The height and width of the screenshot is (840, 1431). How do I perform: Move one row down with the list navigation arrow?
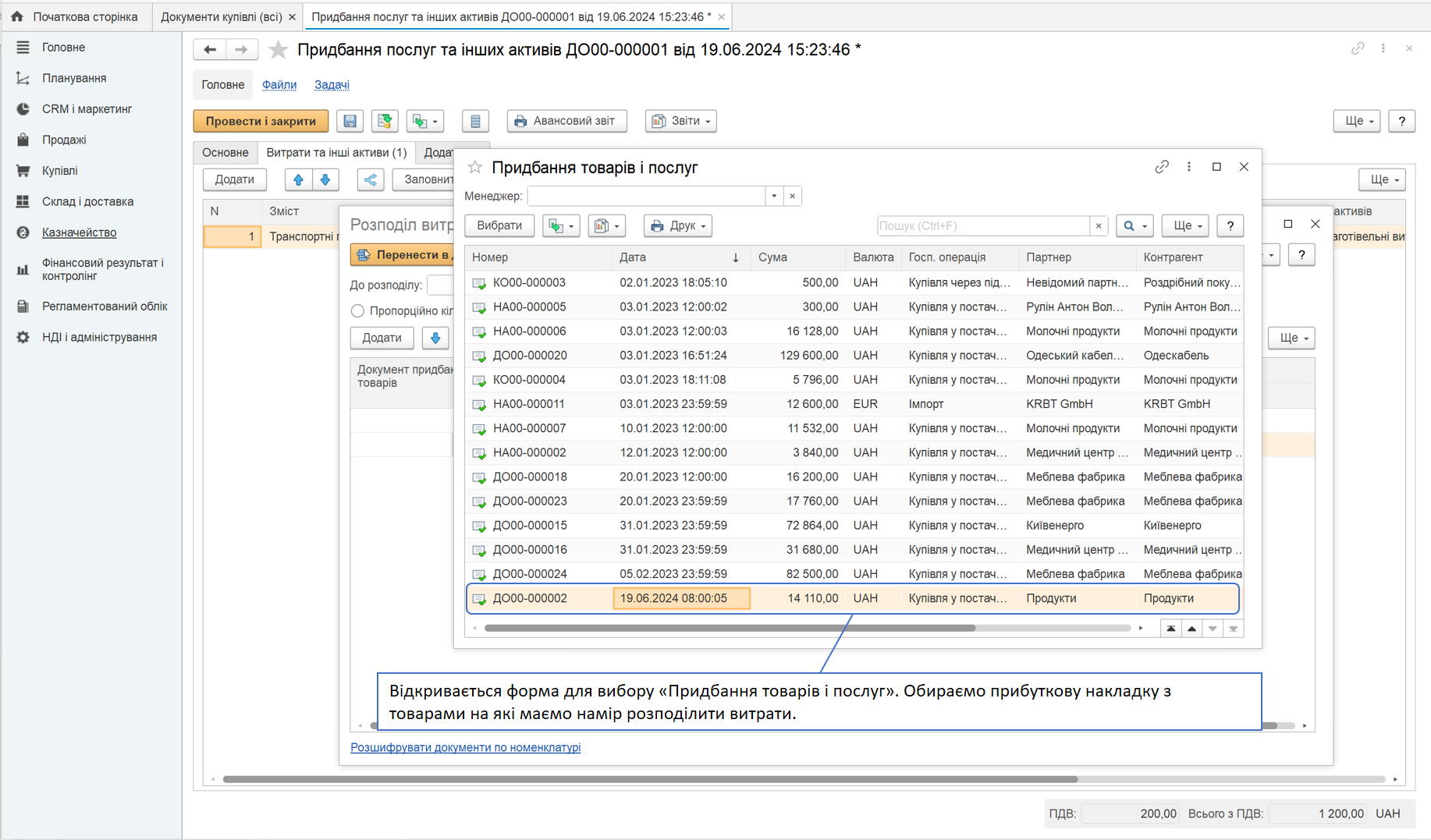pyautogui.click(x=1213, y=629)
